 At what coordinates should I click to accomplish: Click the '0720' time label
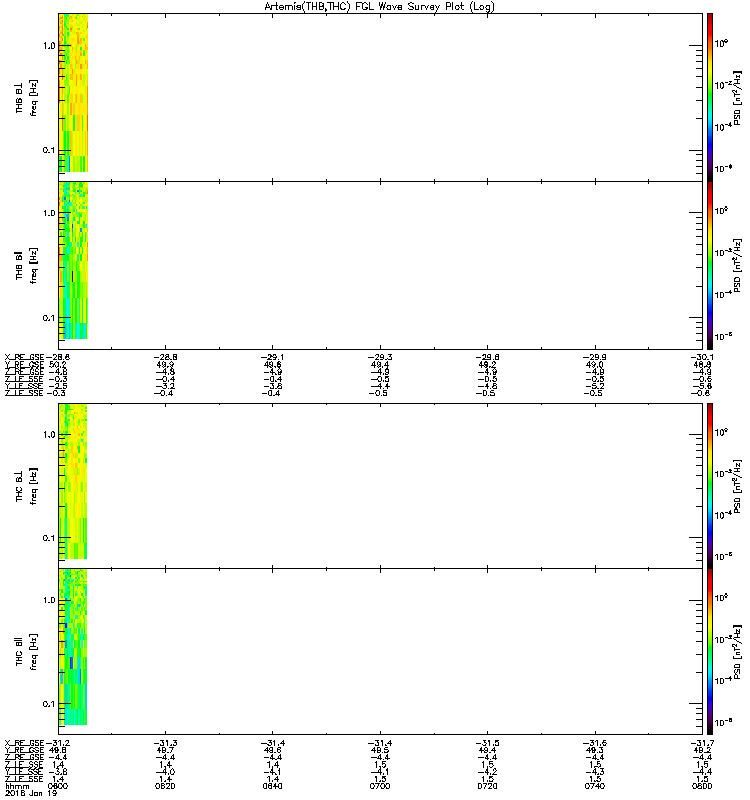(487, 786)
